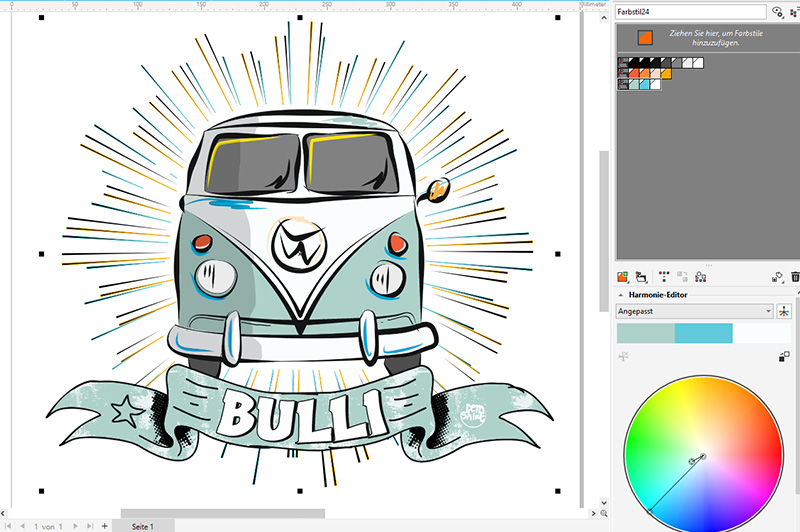Click the '1 von 1' page counter
This screenshot has height=532, width=800.
(x=48, y=526)
